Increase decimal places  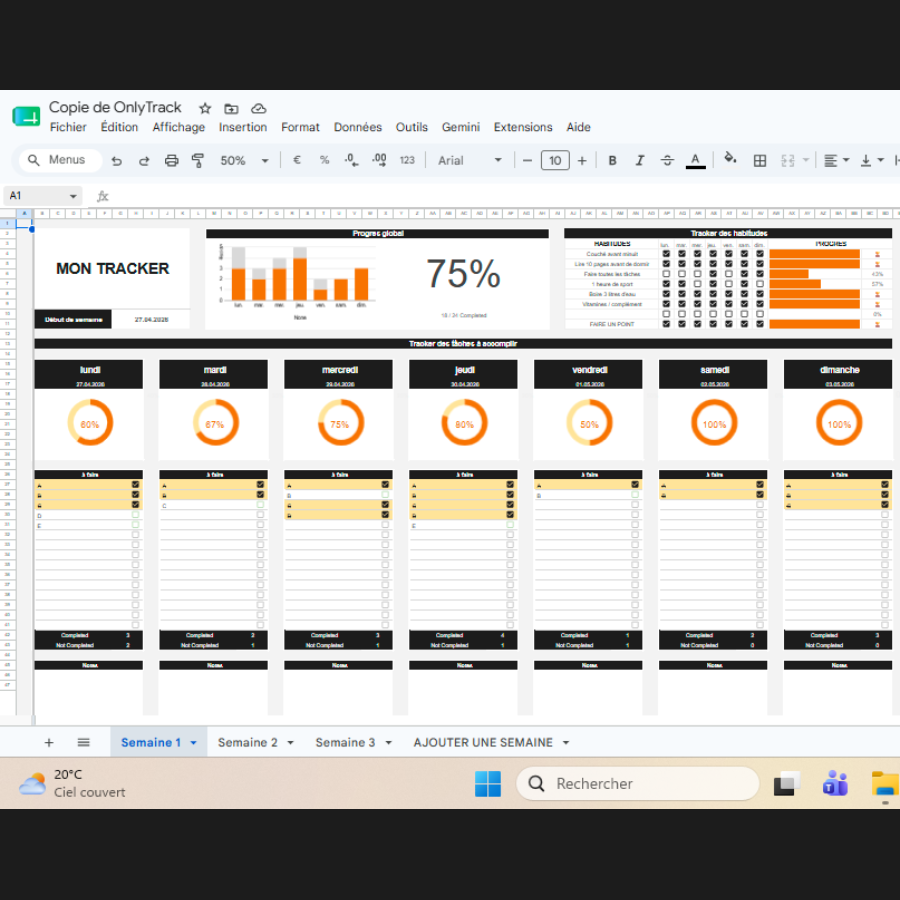click(379, 160)
